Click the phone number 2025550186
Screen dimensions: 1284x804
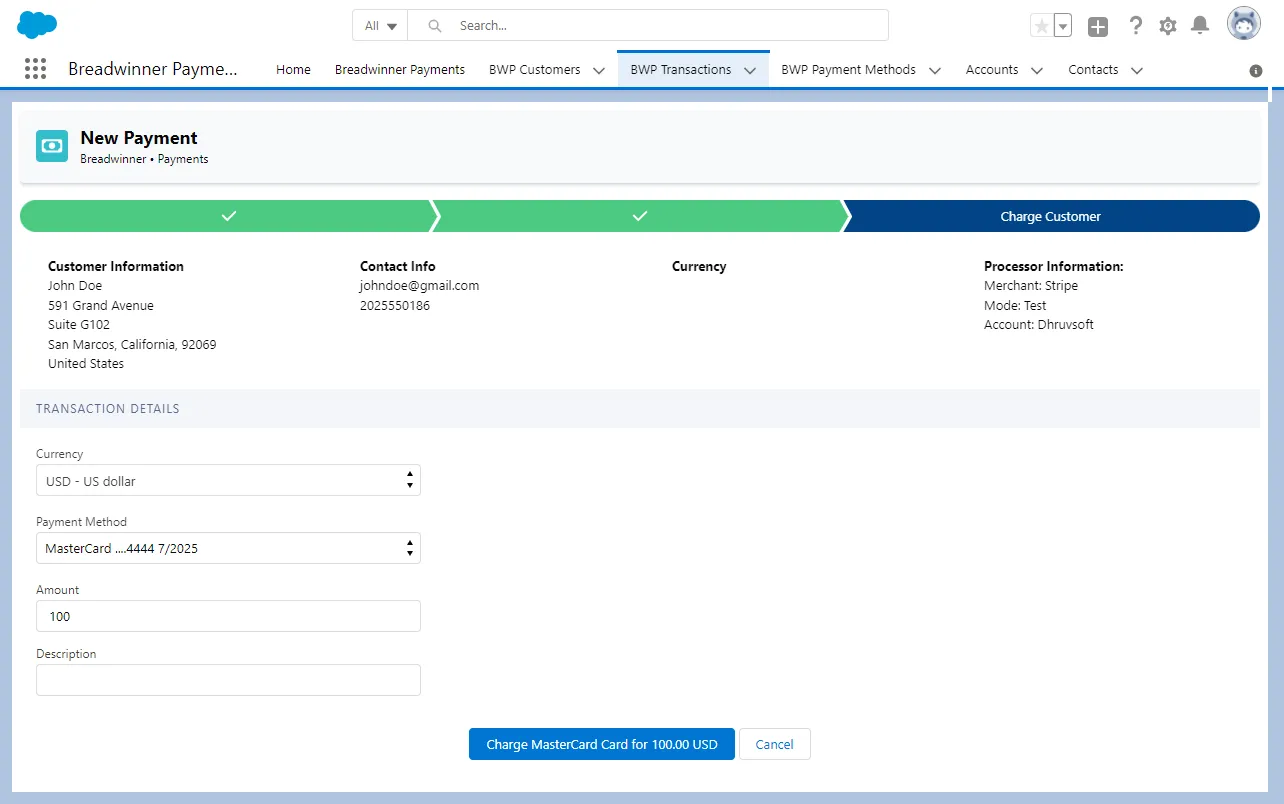pyautogui.click(x=395, y=306)
